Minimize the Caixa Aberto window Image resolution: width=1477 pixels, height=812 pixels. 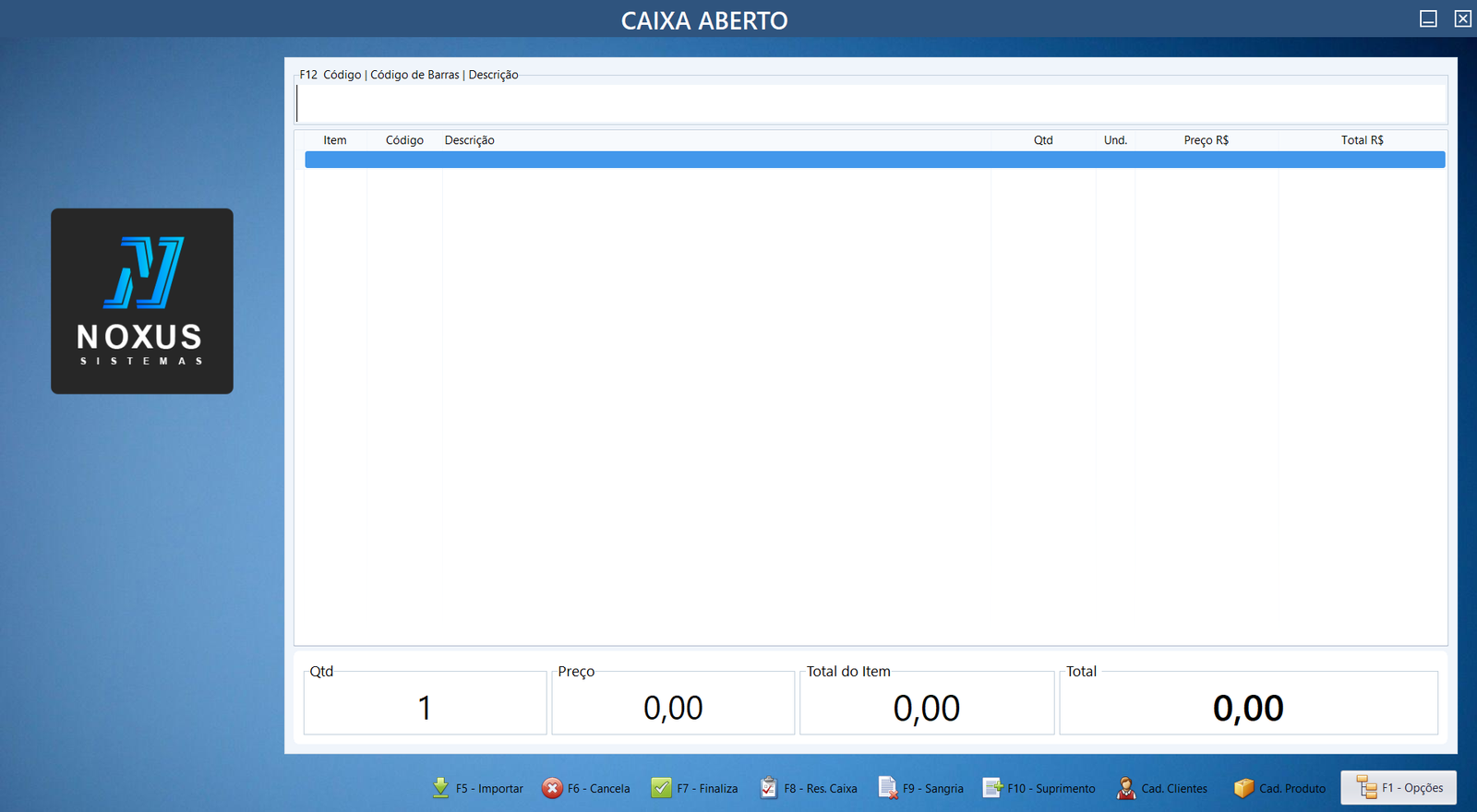pyautogui.click(x=1428, y=19)
